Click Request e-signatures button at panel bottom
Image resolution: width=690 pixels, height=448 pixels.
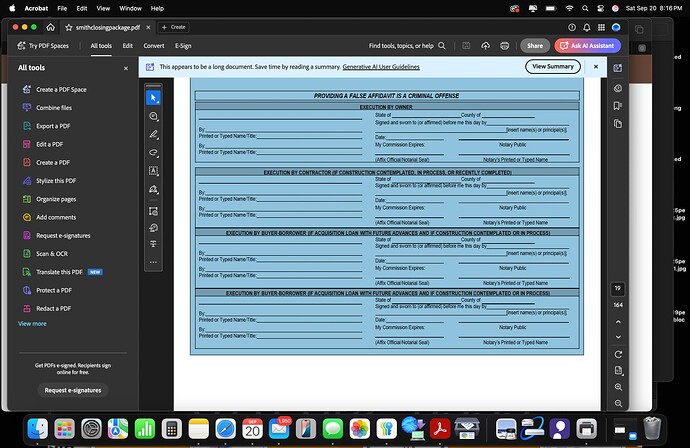pos(73,390)
